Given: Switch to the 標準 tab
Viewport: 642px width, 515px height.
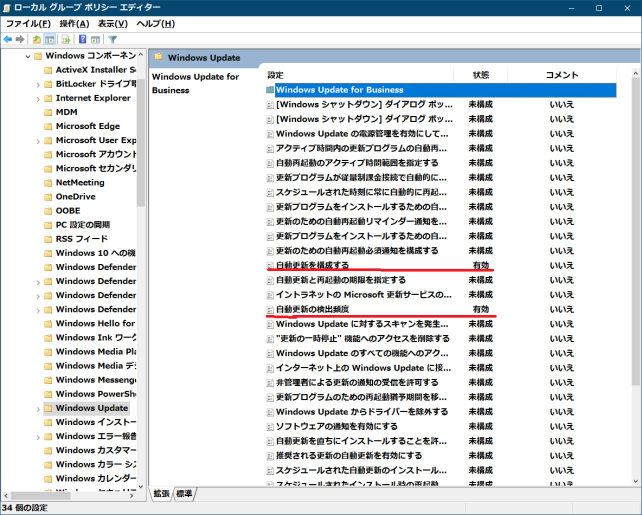Looking at the screenshot, I should click(x=184, y=493).
